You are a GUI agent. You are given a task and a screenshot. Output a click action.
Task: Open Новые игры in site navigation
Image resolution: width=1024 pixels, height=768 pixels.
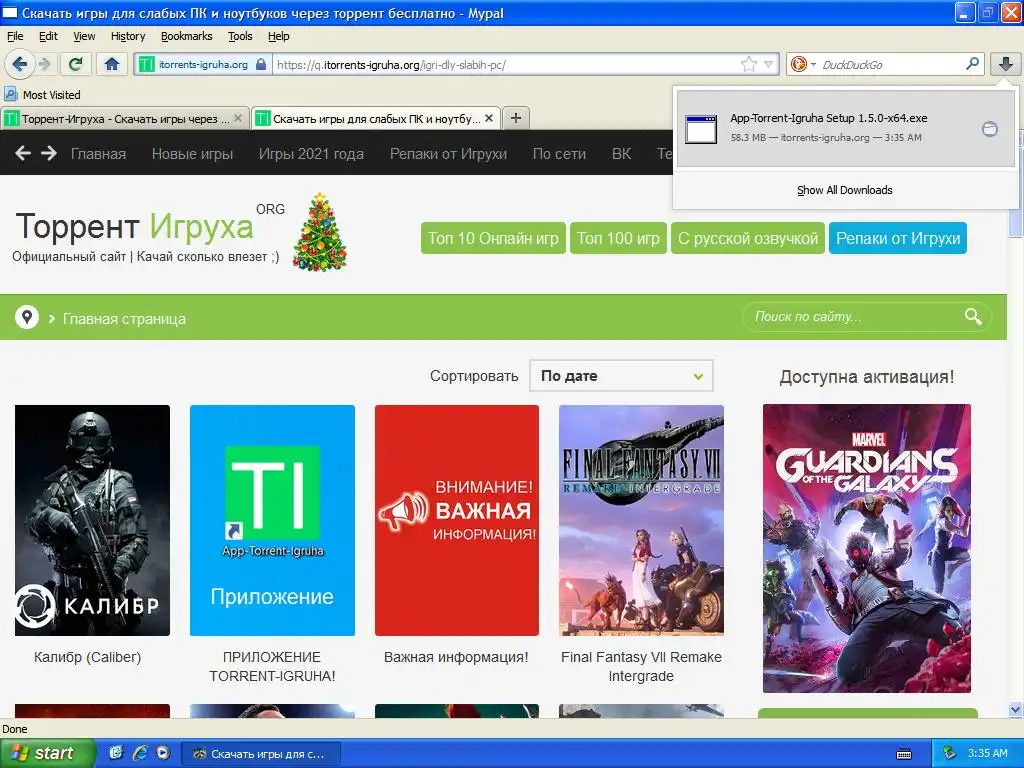click(193, 153)
